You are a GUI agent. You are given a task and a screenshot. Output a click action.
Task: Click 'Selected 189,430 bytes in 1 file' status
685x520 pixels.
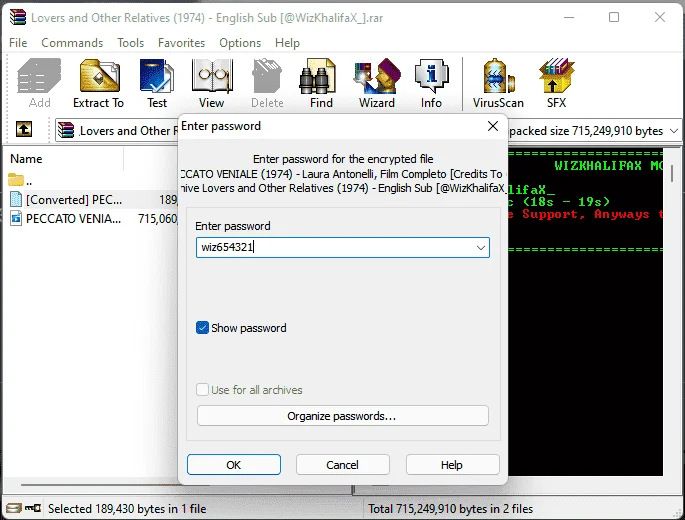127,509
